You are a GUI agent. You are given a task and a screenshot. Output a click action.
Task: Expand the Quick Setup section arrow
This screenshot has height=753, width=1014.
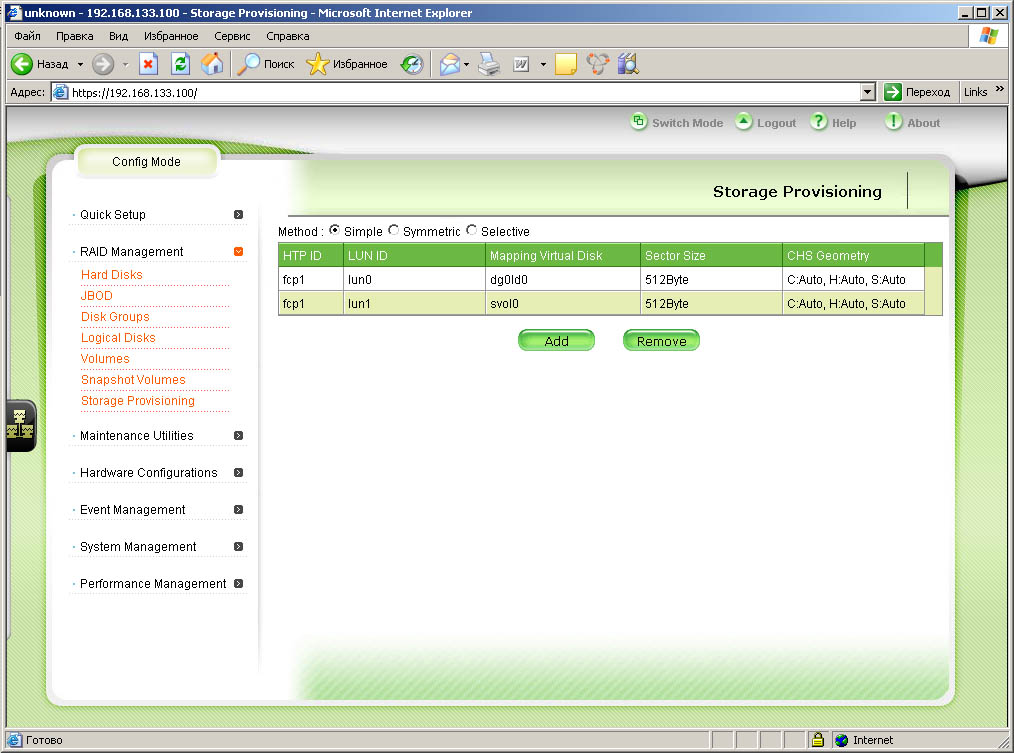(239, 214)
